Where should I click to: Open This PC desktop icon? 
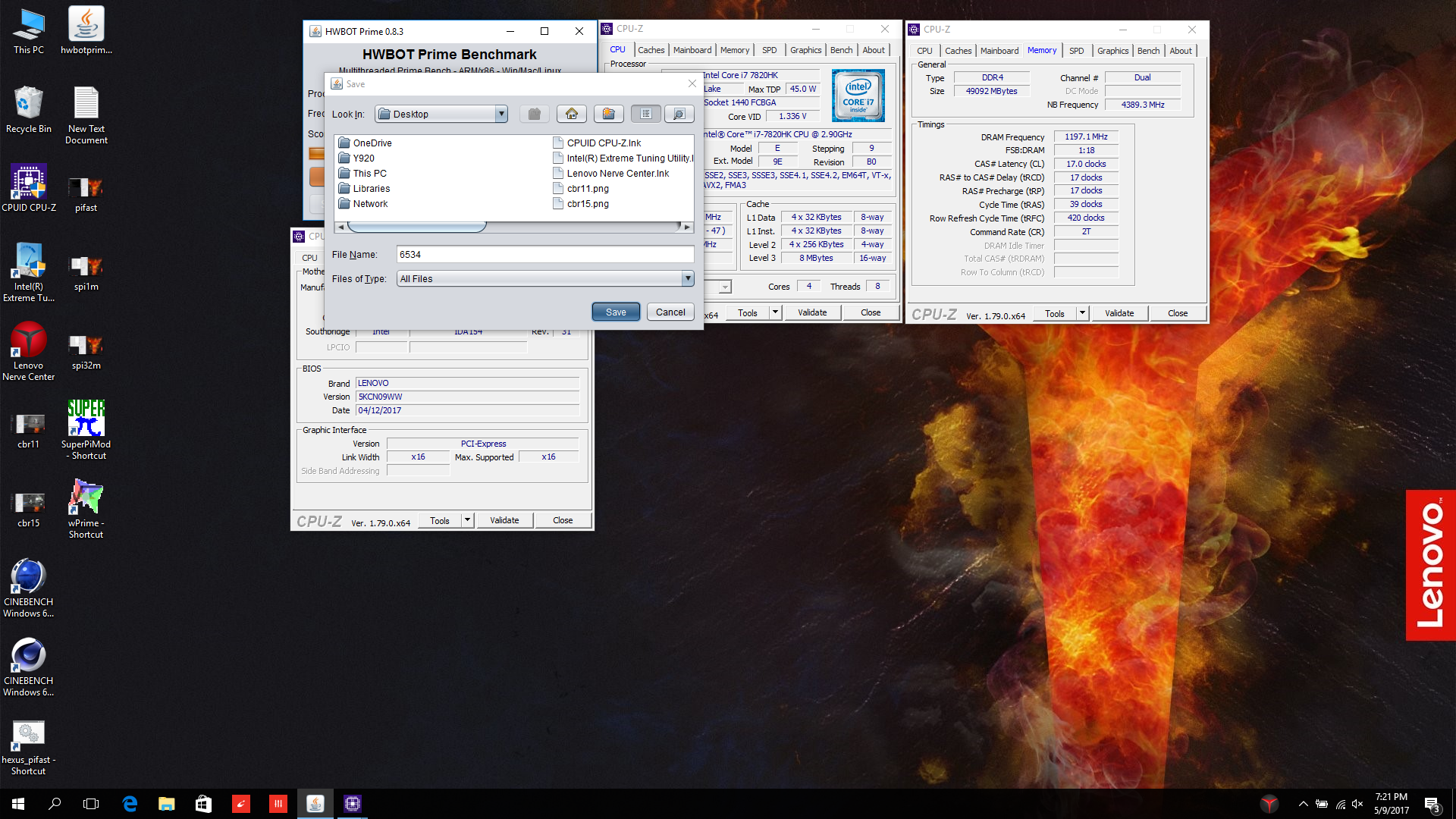point(29,32)
